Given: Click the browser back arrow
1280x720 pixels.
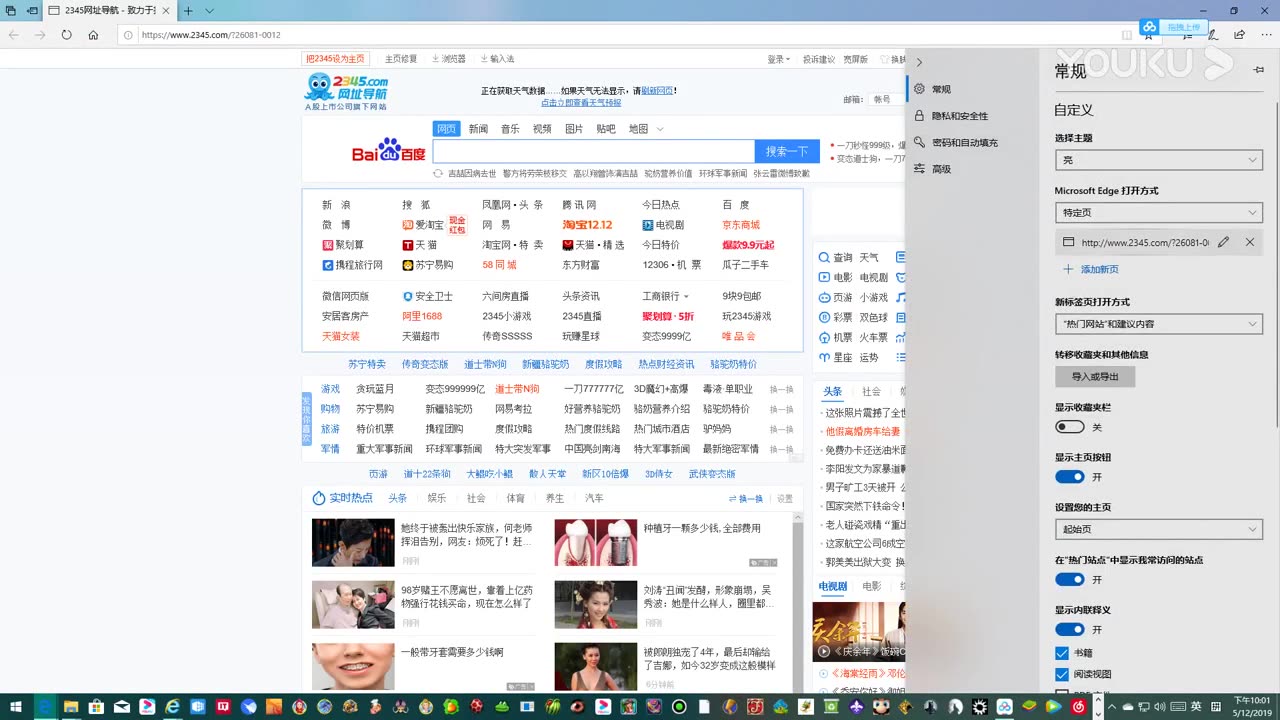Looking at the screenshot, I should coord(14,34).
